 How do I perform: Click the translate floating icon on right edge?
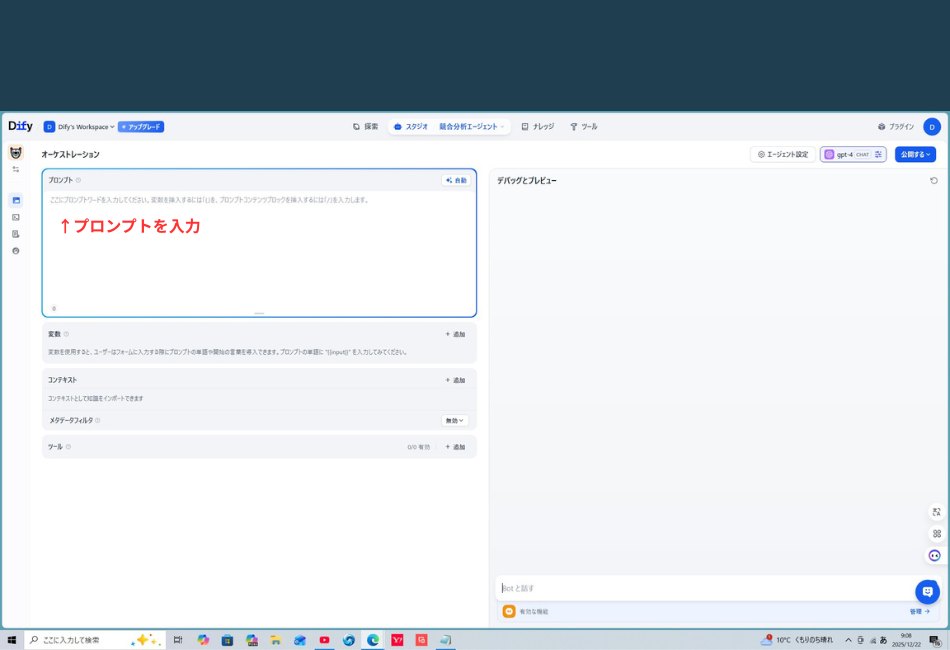coord(936,511)
